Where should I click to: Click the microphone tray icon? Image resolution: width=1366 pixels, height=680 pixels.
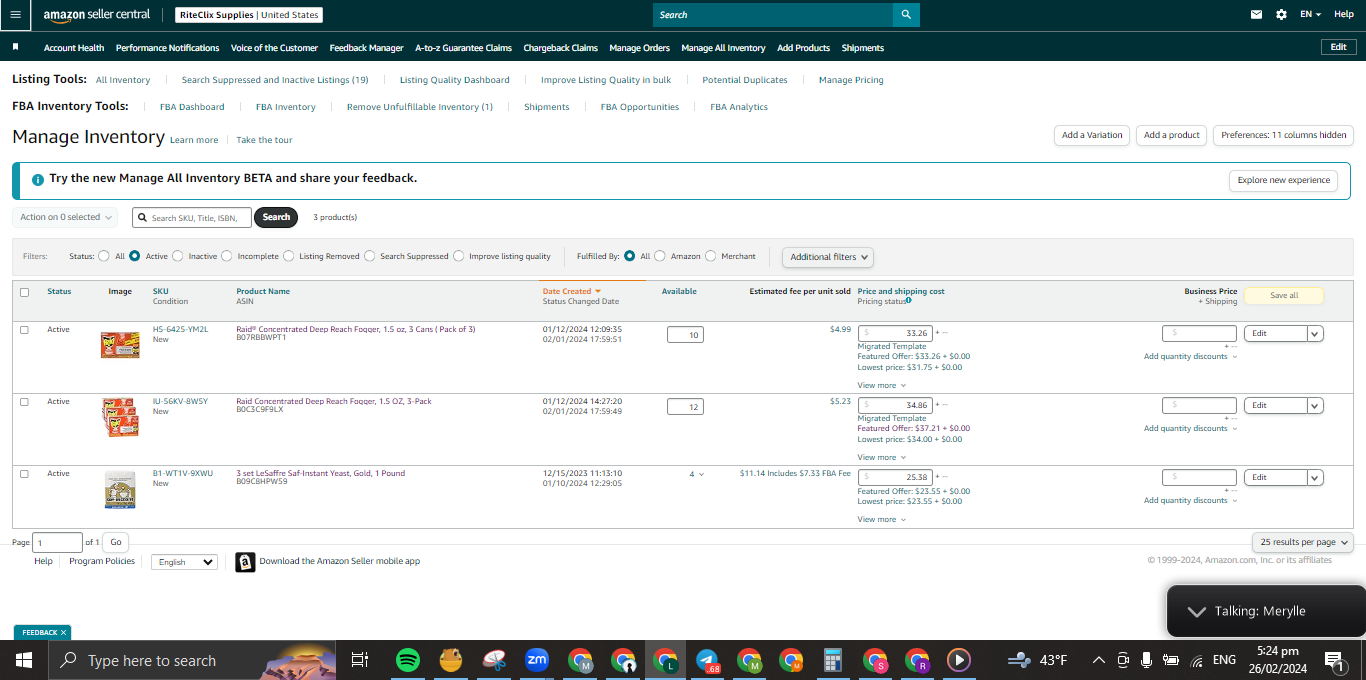1146,660
